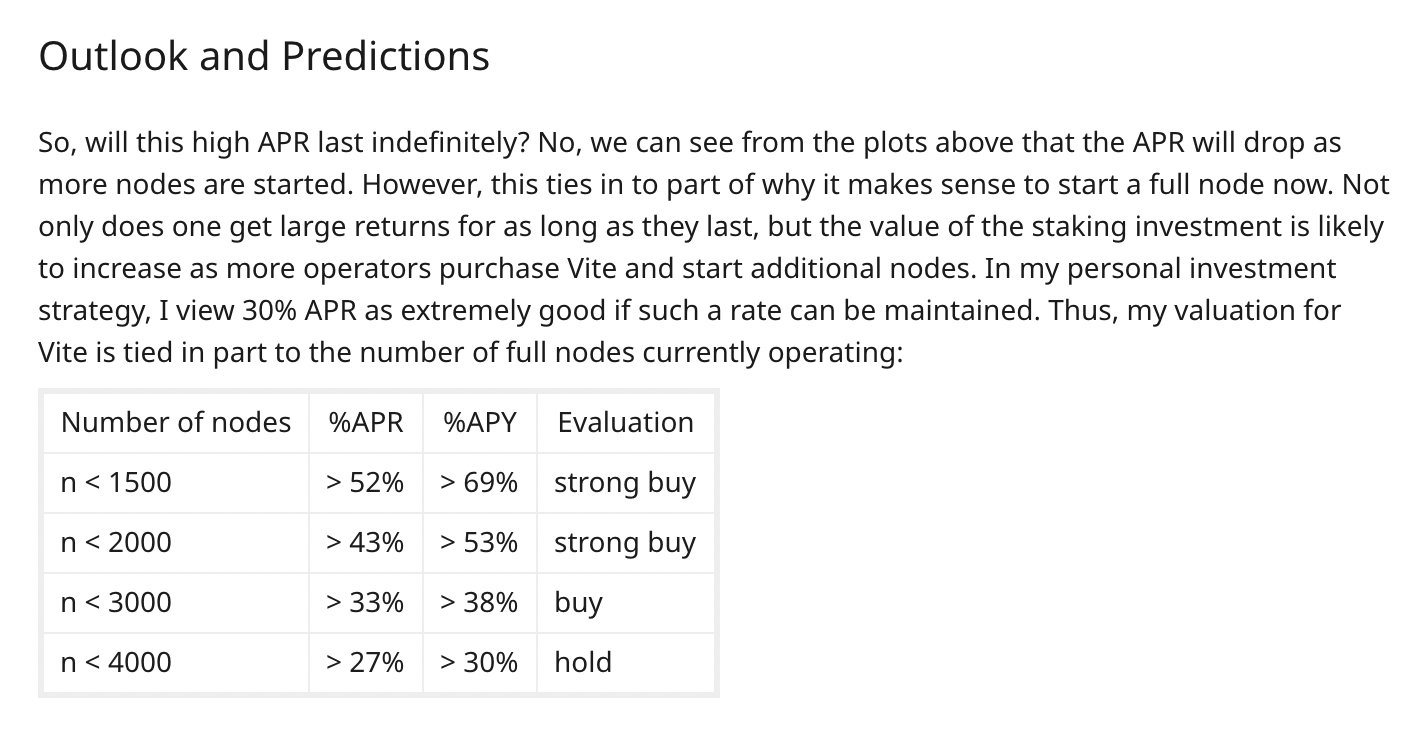Select the %APY column header
The height and width of the screenshot is (732, 1414).
pyautogui.click(x=479, y=423)
